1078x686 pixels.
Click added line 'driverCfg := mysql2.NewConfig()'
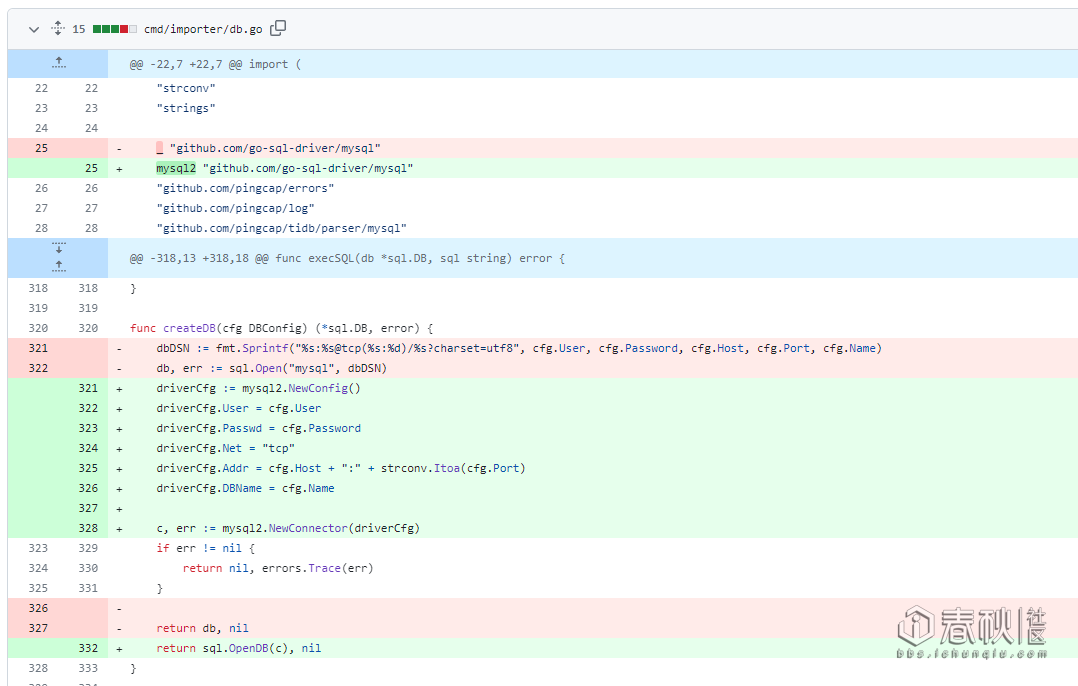pos(258,388)
